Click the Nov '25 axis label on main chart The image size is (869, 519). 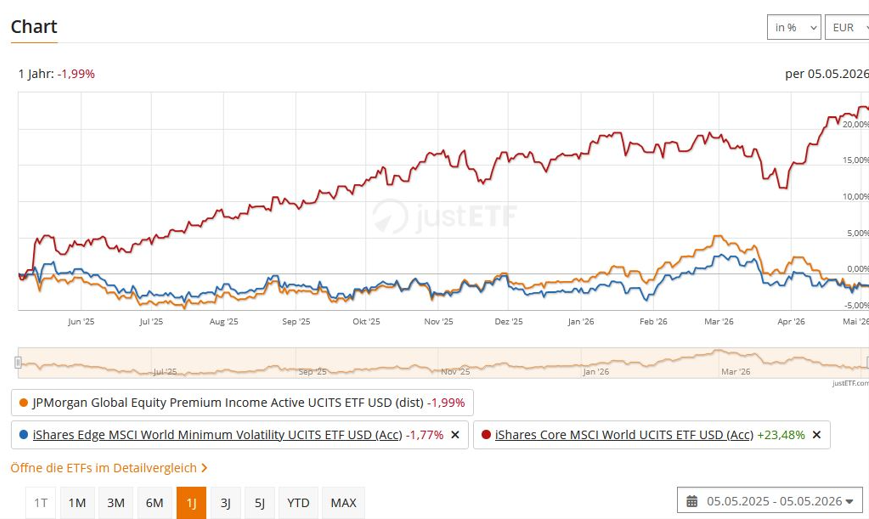click(x=438, y=322)
